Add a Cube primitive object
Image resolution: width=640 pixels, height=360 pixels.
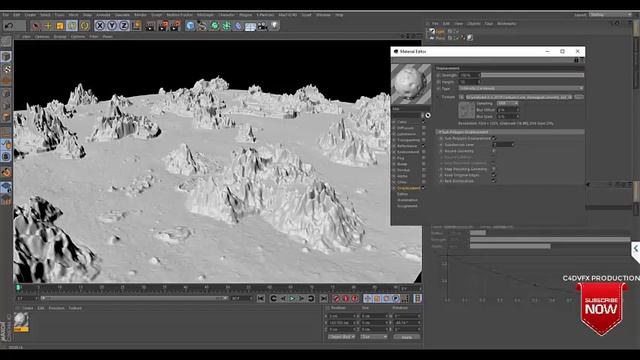tap(190, 26)
